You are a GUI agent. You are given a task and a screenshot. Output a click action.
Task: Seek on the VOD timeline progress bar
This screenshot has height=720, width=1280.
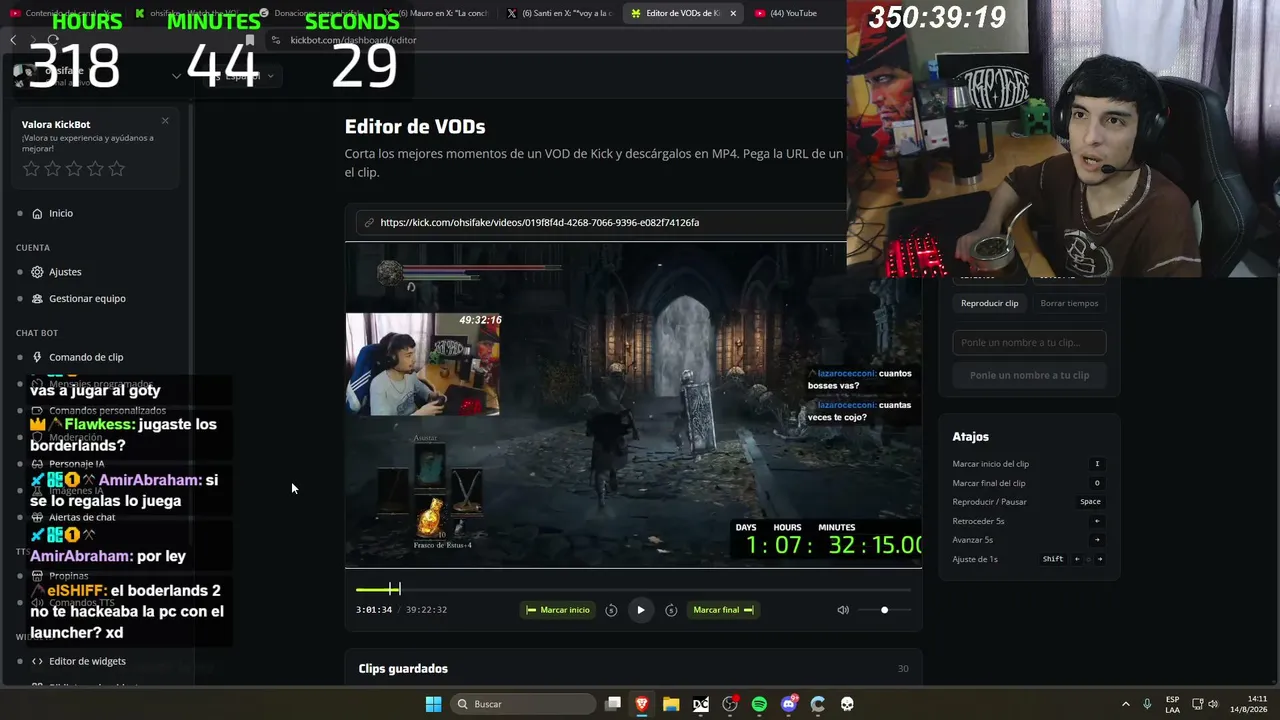[633, 589]
